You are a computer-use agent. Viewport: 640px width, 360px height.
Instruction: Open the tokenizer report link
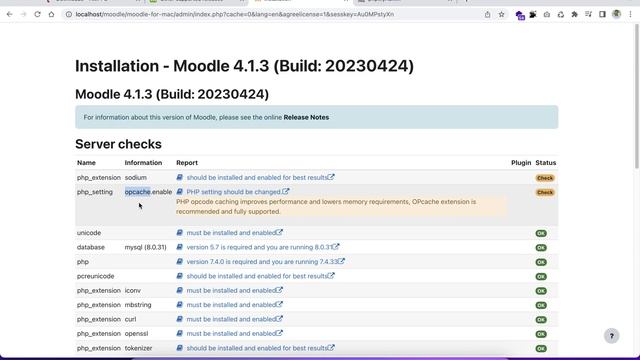coord(260,348)
